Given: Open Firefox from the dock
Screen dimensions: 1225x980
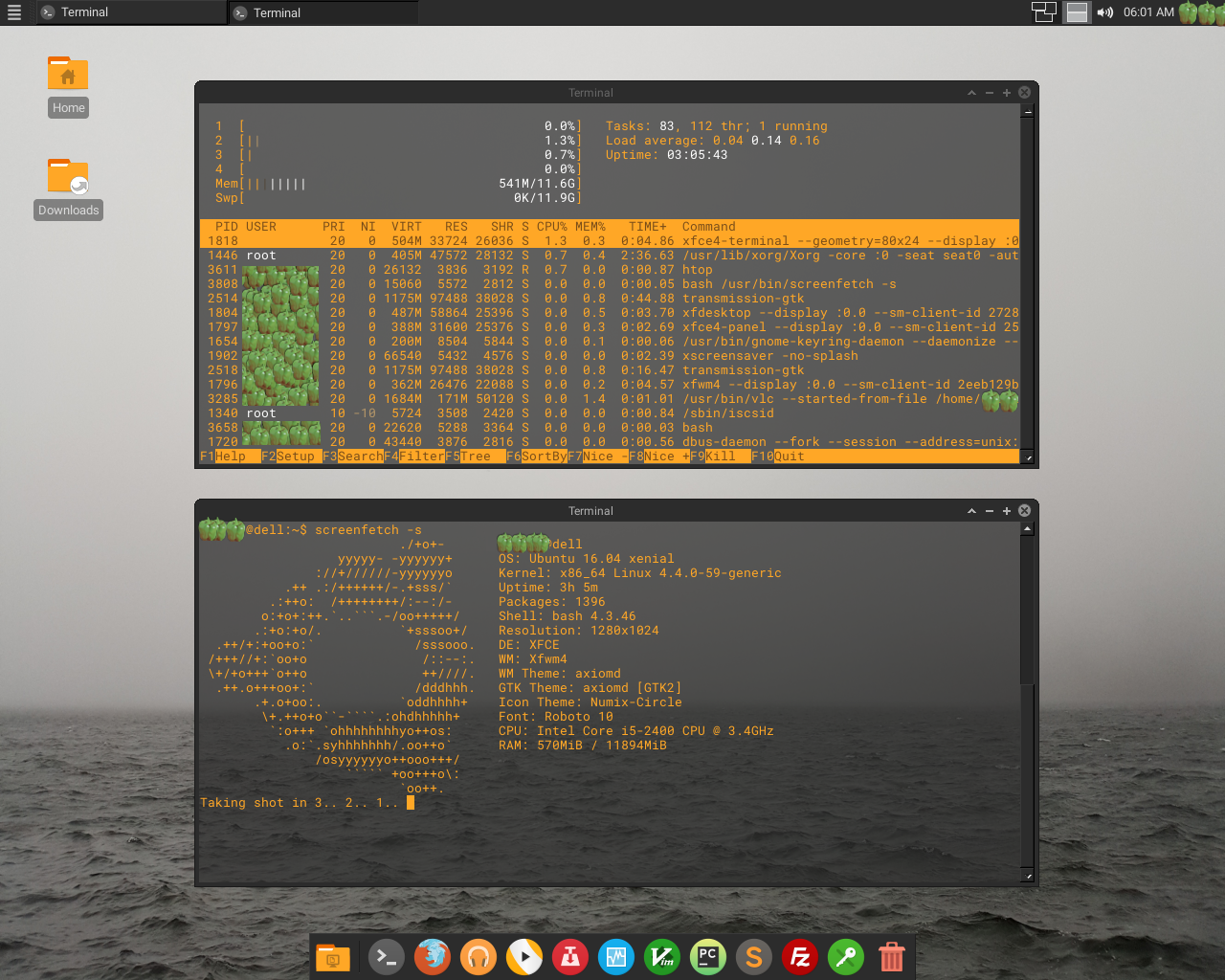Looking at the screenshot, I should coord(432,956).
